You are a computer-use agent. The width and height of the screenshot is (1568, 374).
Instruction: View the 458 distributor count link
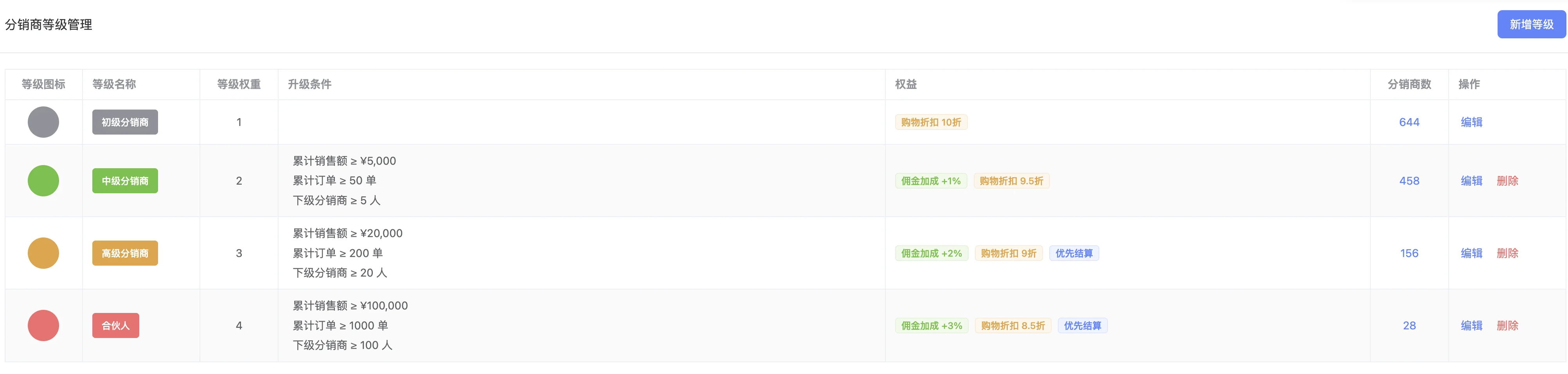pyautogui.click(x=1409, y=181)
